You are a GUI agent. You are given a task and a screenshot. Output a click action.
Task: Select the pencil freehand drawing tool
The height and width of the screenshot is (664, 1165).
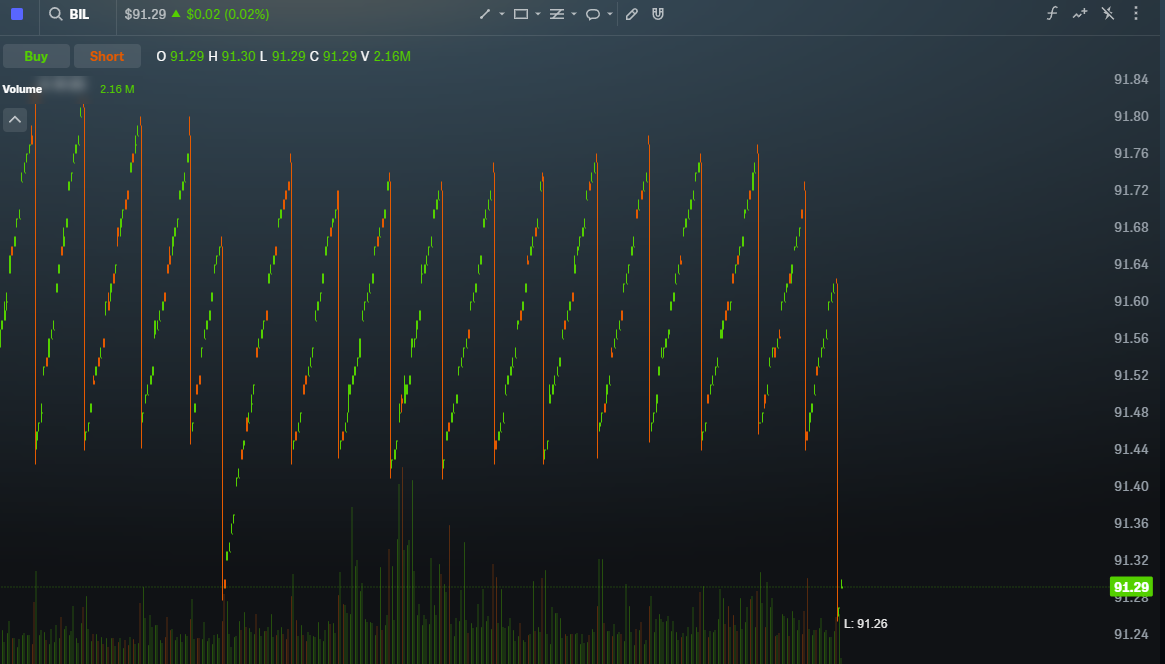632,14
